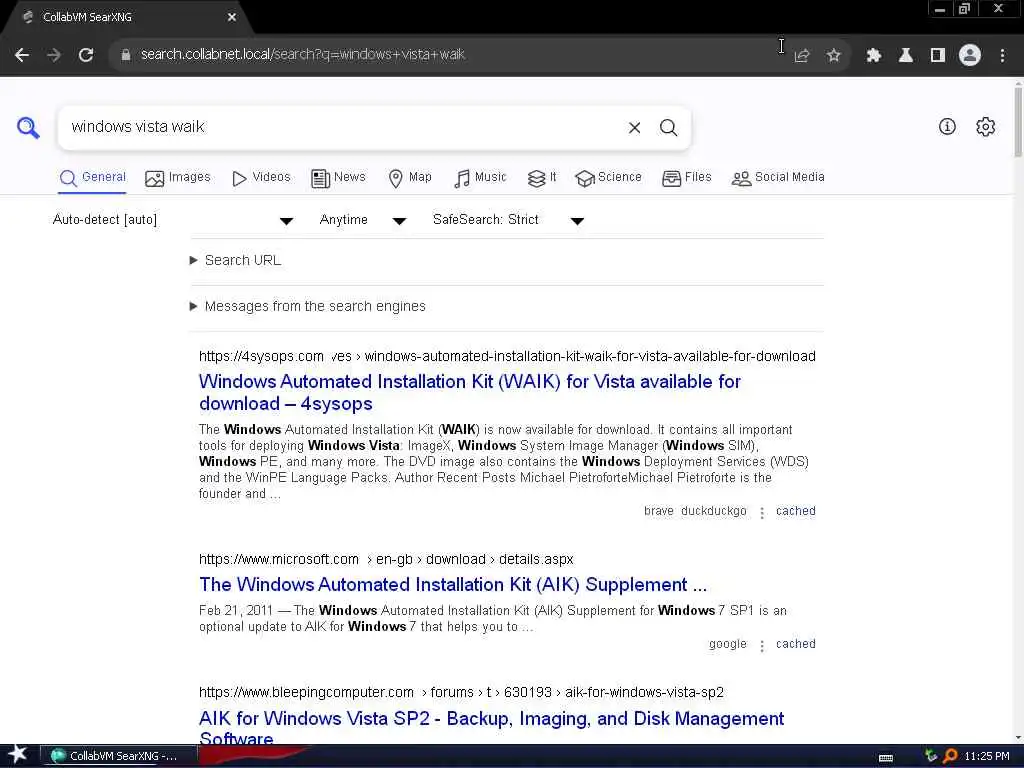Image resolution: width=1024 pixels, height=768 pixels.
Task: Click the browser address bar URL
Action: click(x=302, y=55)
